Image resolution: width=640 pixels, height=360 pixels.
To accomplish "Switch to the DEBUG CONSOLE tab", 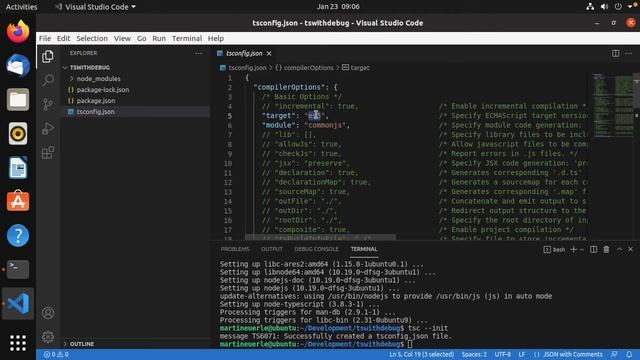I will pos(316,249).
